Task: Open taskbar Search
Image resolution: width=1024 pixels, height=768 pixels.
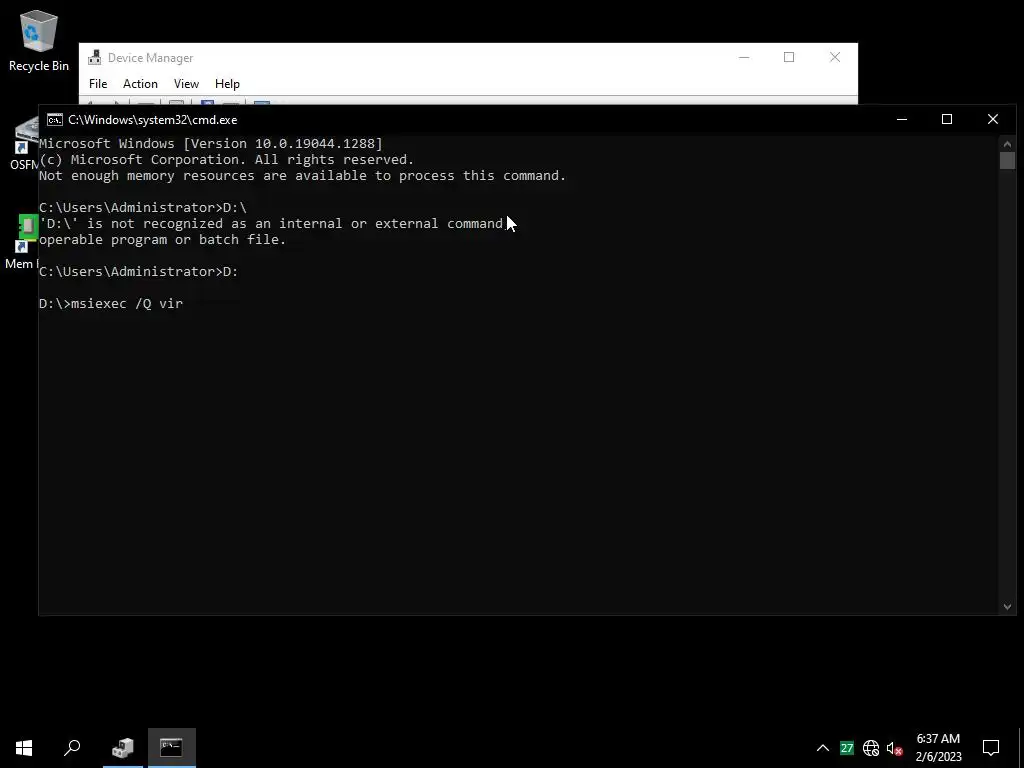Action: [72, 748]
